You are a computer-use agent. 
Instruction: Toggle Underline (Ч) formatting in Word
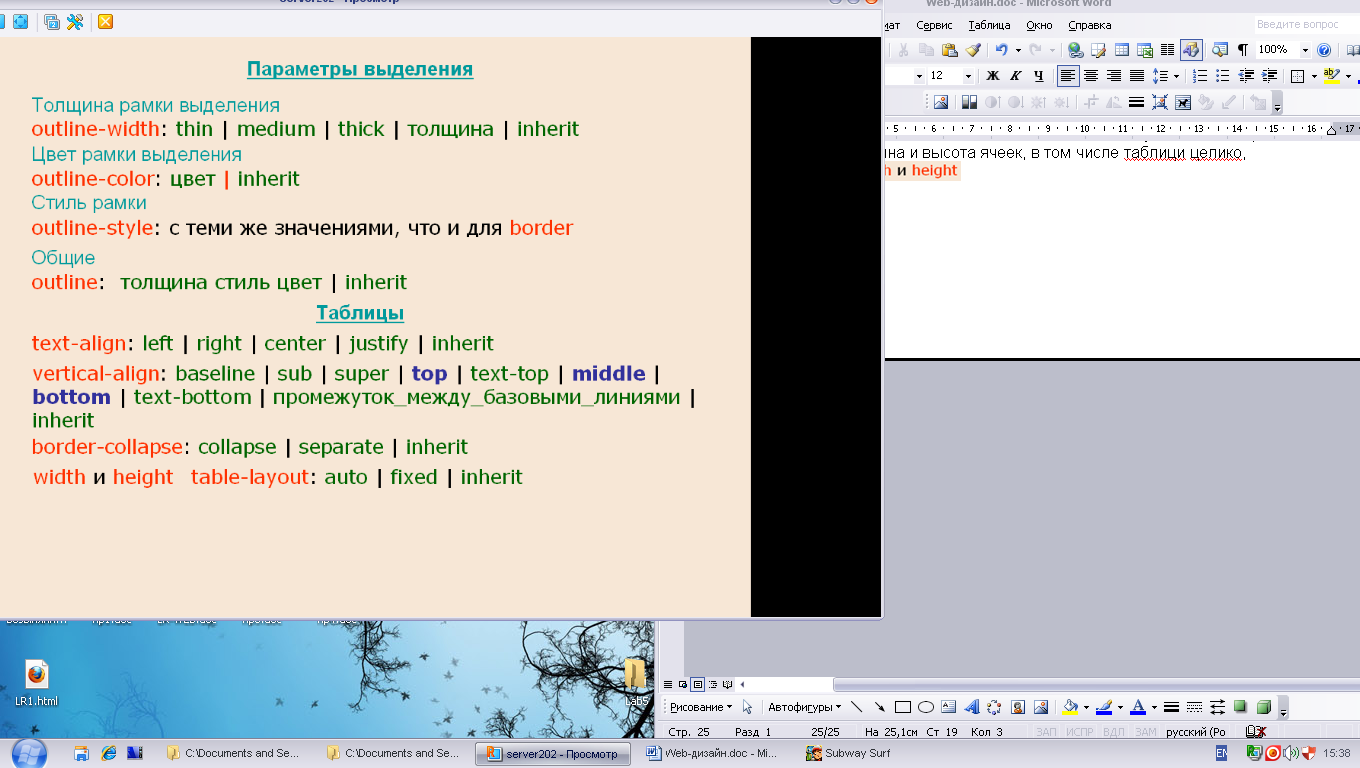pos(1039,76)
